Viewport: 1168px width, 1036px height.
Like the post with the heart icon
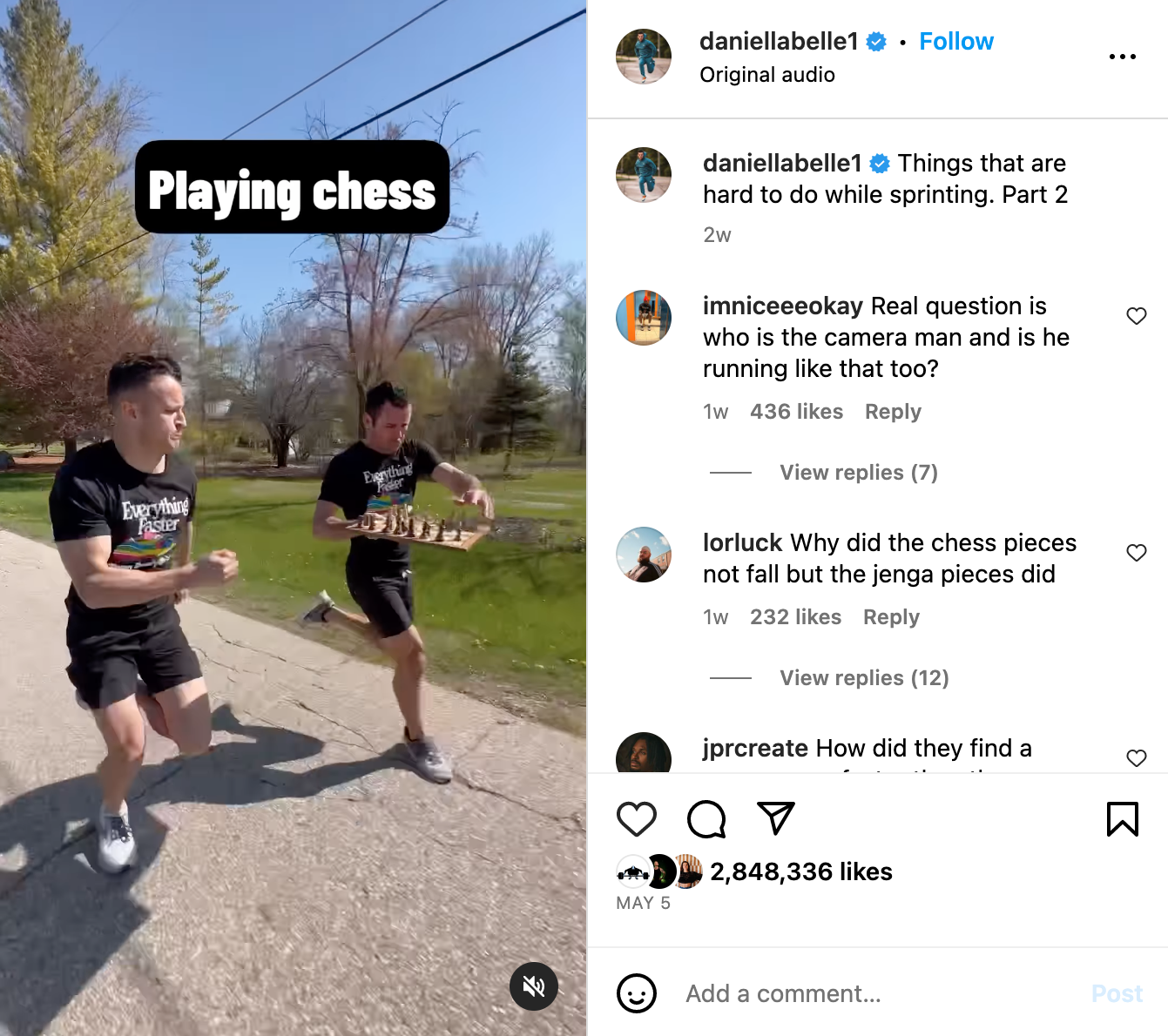click(637, 819)
